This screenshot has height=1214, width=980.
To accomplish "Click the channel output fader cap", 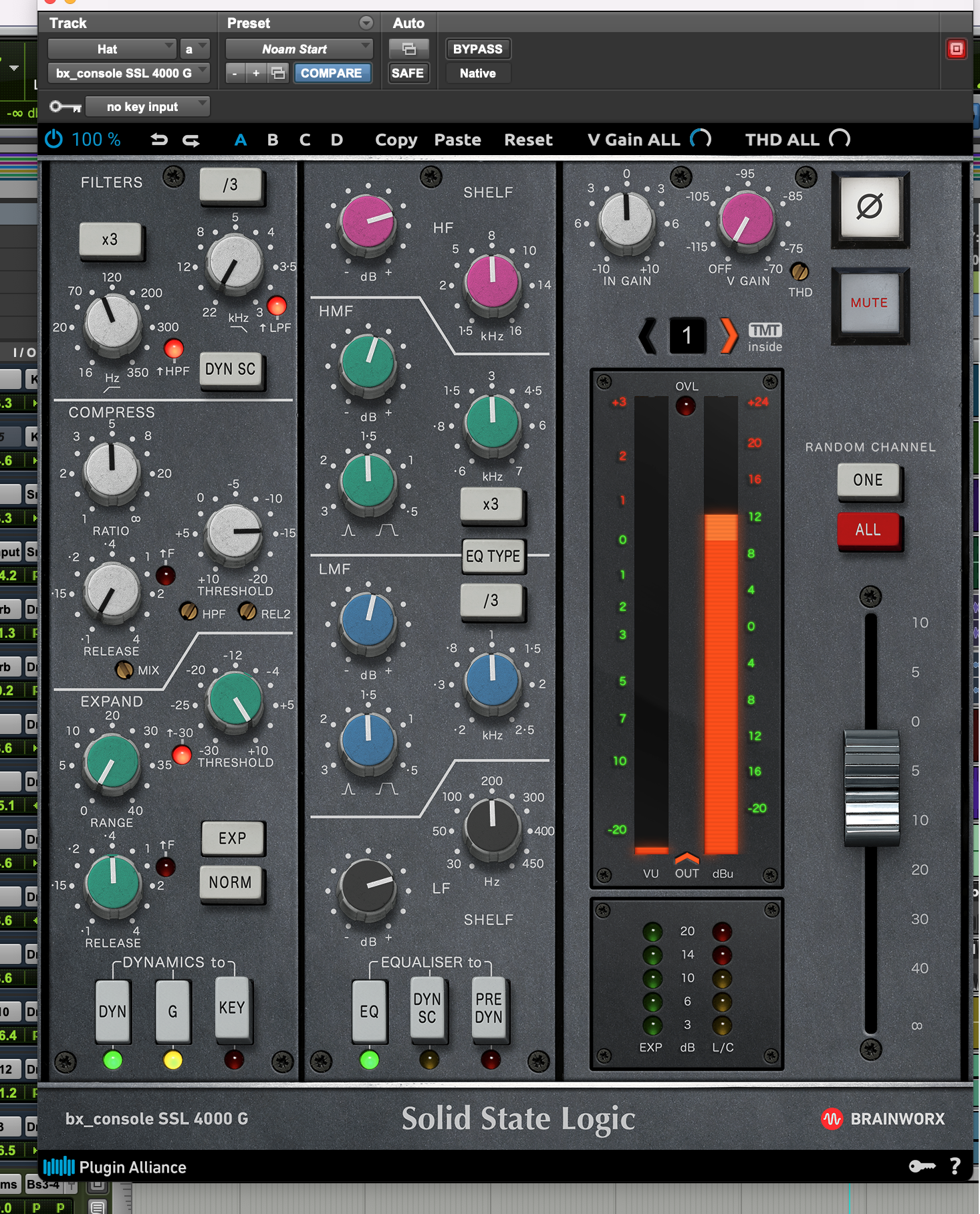I will pyautogui.click(x=871, y=788).
